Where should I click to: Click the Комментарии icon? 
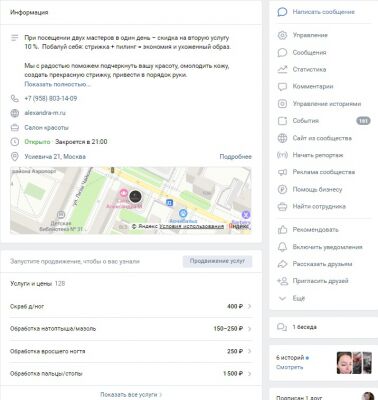(282, 87)
